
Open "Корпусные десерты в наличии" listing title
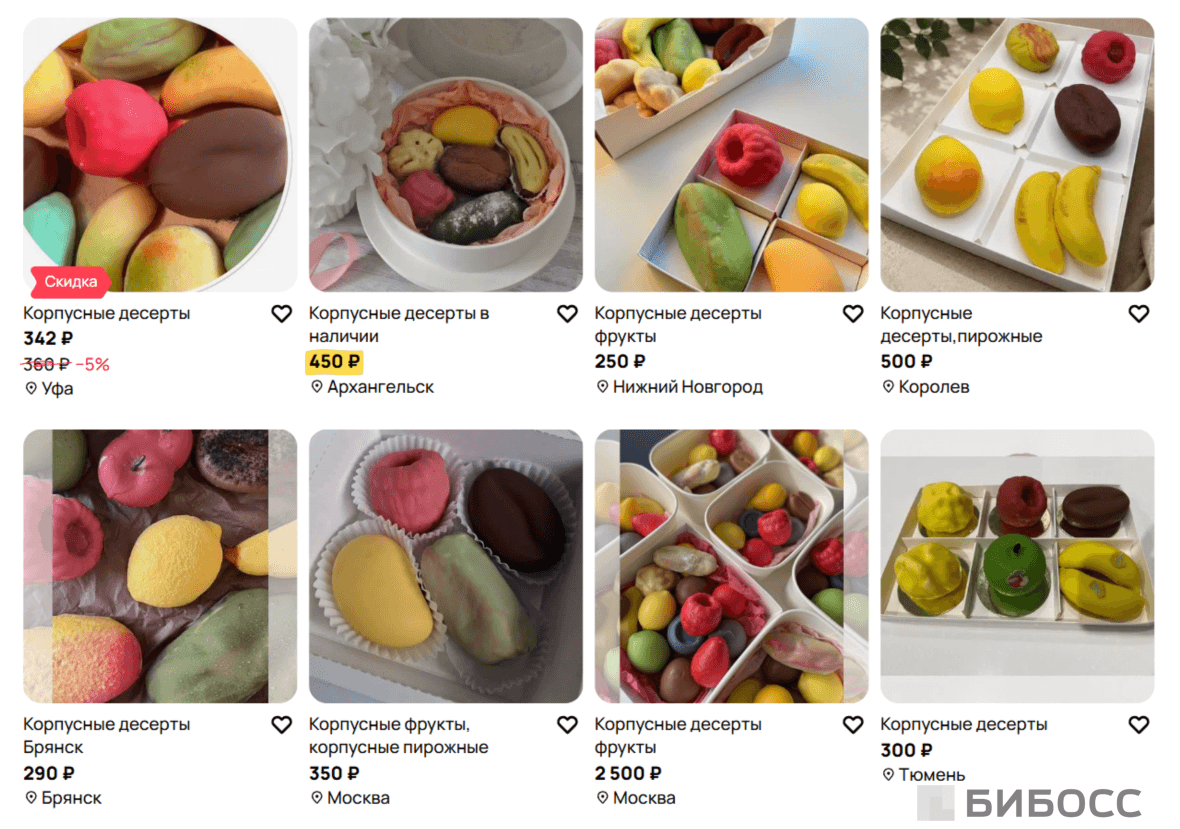(399, 324)
